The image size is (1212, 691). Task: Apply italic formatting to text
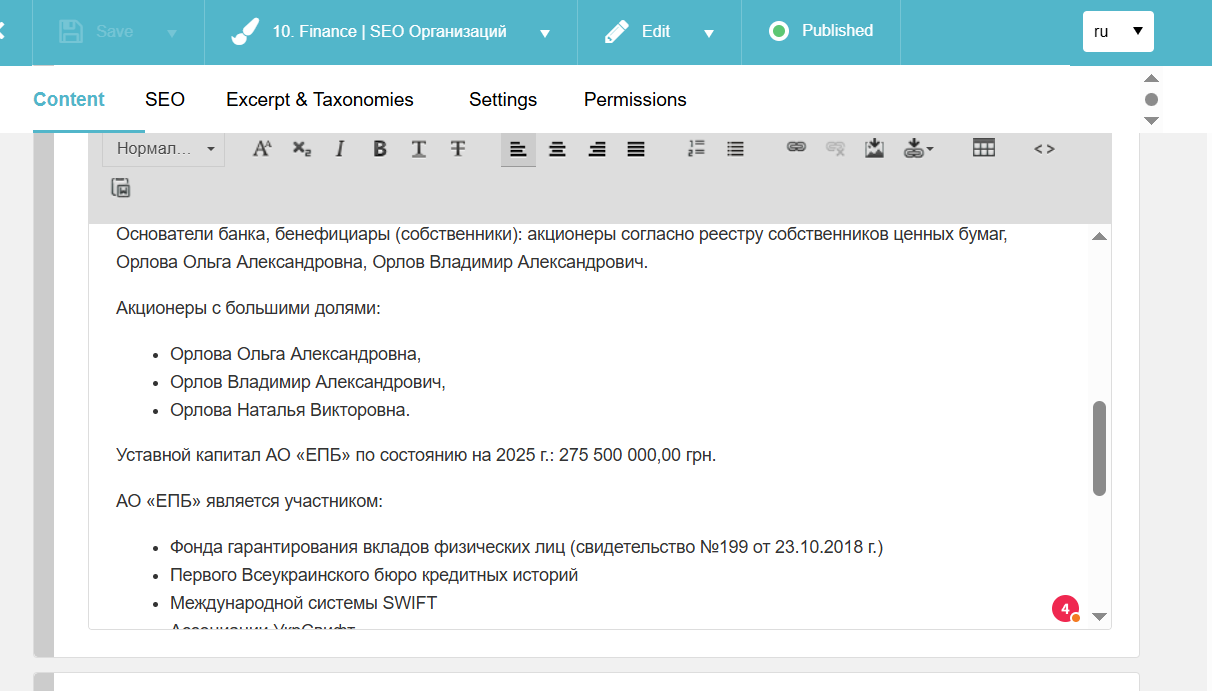tap(340, 149)
